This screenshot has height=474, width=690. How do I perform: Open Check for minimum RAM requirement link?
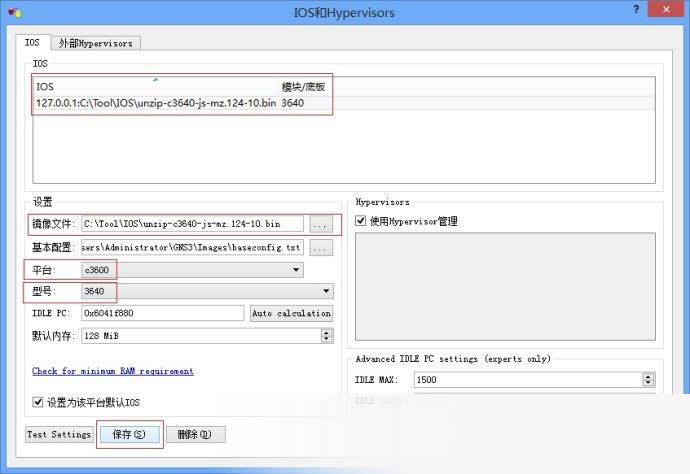click(x=113, y=371)
